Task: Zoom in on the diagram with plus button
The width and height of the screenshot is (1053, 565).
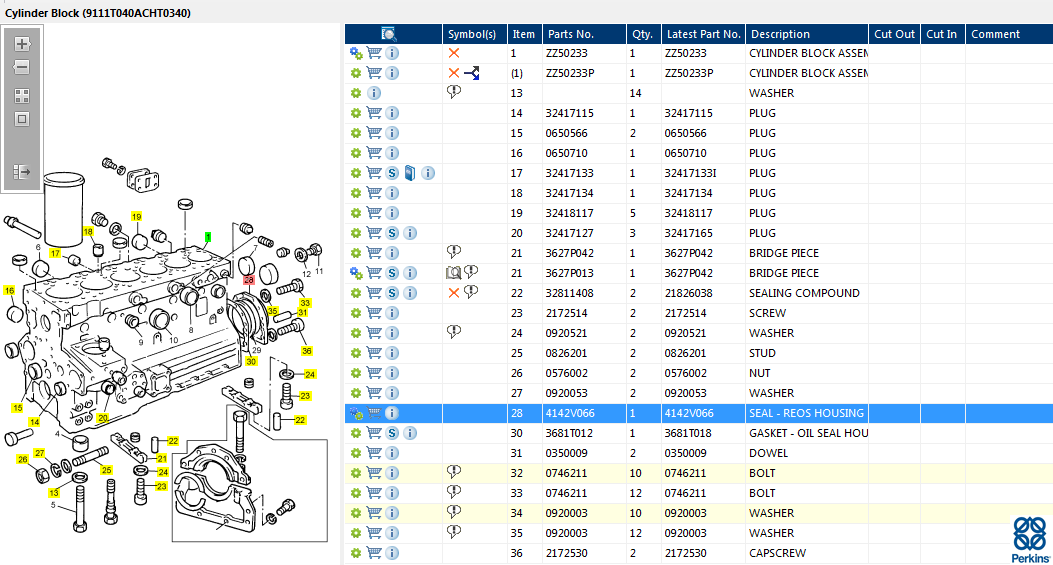Action: coord(22,44)
